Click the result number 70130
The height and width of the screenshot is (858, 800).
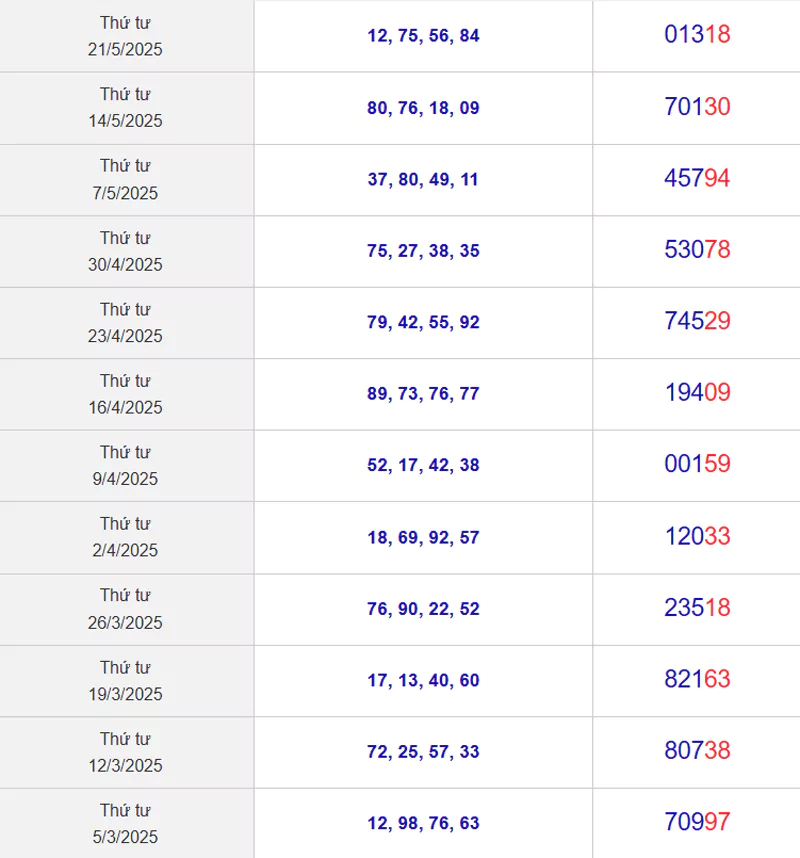(x=697, y=107)
